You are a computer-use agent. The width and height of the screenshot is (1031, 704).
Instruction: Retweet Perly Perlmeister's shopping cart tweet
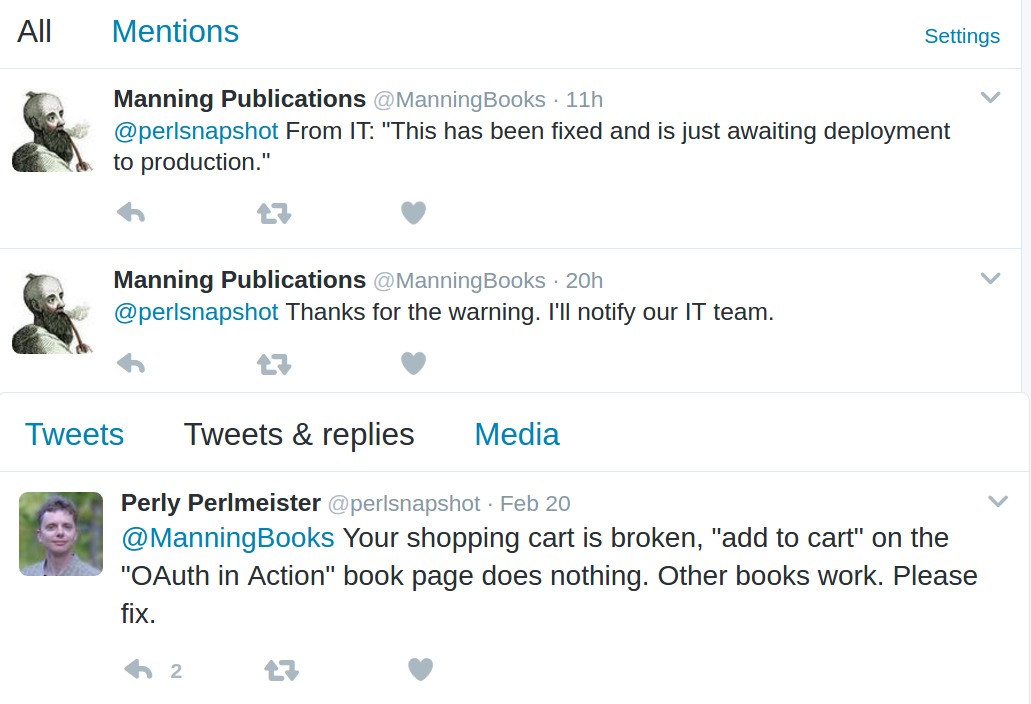[281, 670]
